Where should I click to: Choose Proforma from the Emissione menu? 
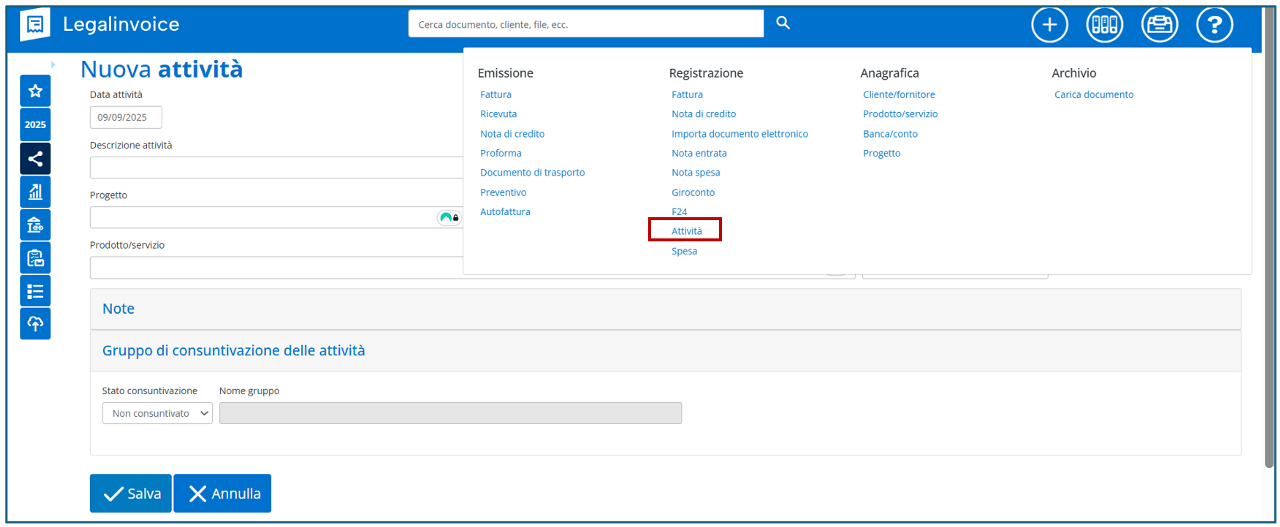(500, 153)
